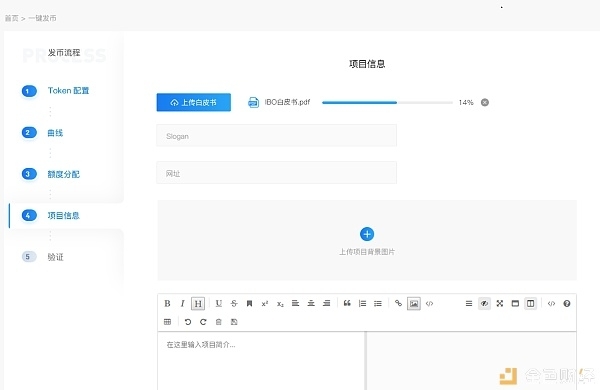Switch to single-pane reading window icon
This screenshot has width=600, height=390.
515,304
